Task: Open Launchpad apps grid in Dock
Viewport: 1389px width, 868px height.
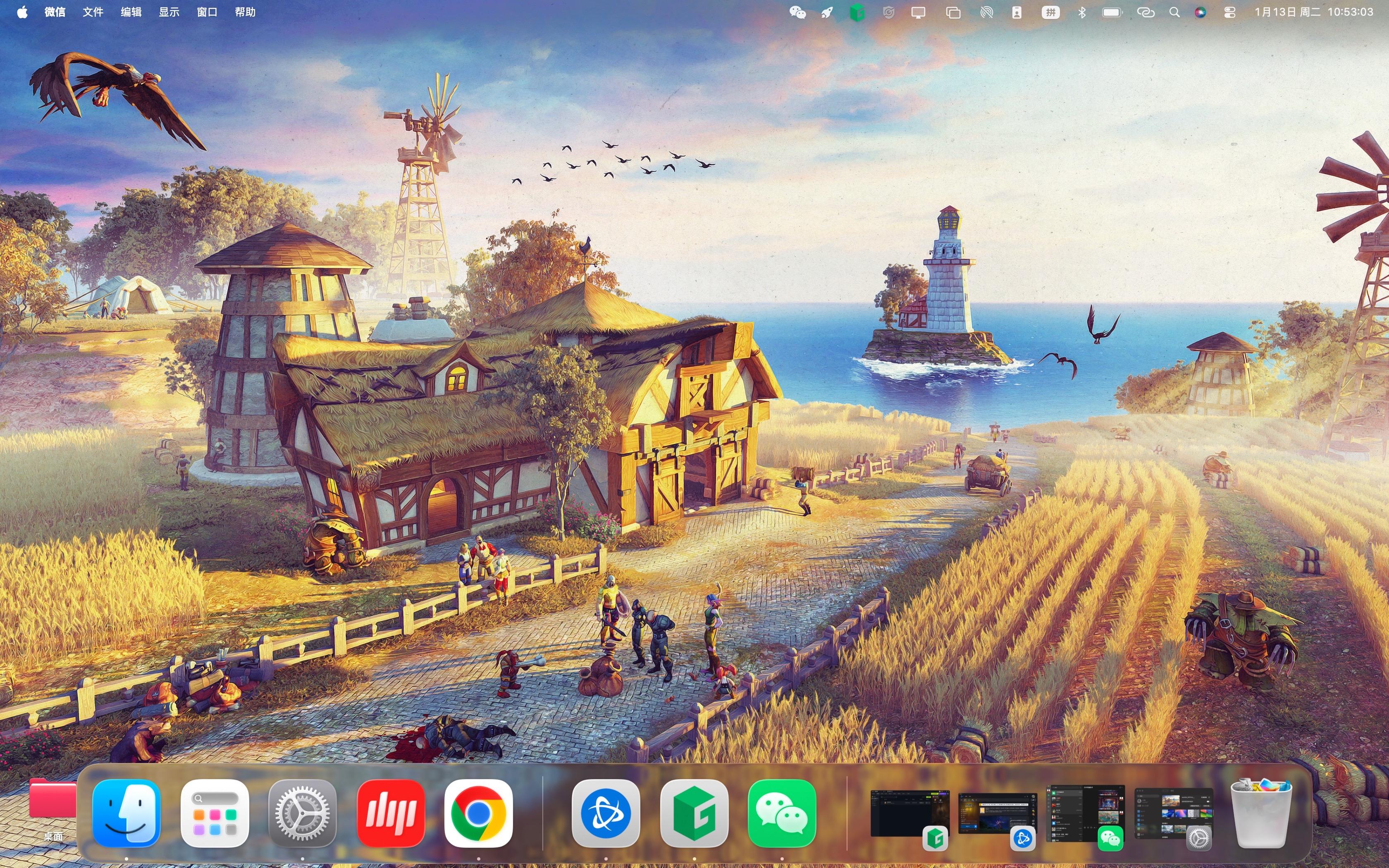Action: [x=215, y=813]
